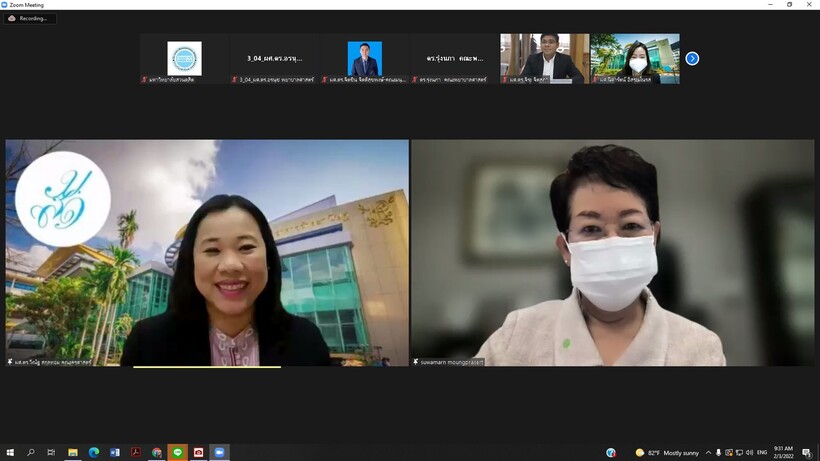Select the 3_04 participant tile
Image resolution: width=820 pixels, height=461 pixels.
(274, 58)
